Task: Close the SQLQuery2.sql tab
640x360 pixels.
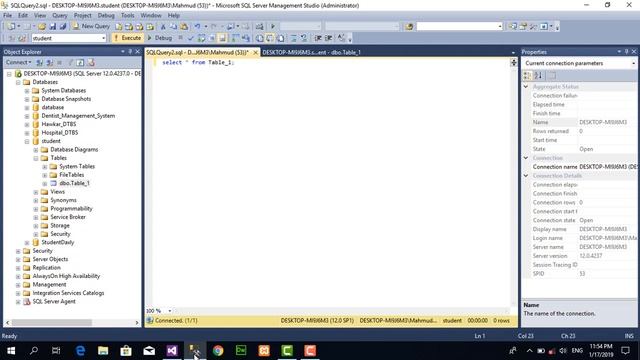Action: 256,52
